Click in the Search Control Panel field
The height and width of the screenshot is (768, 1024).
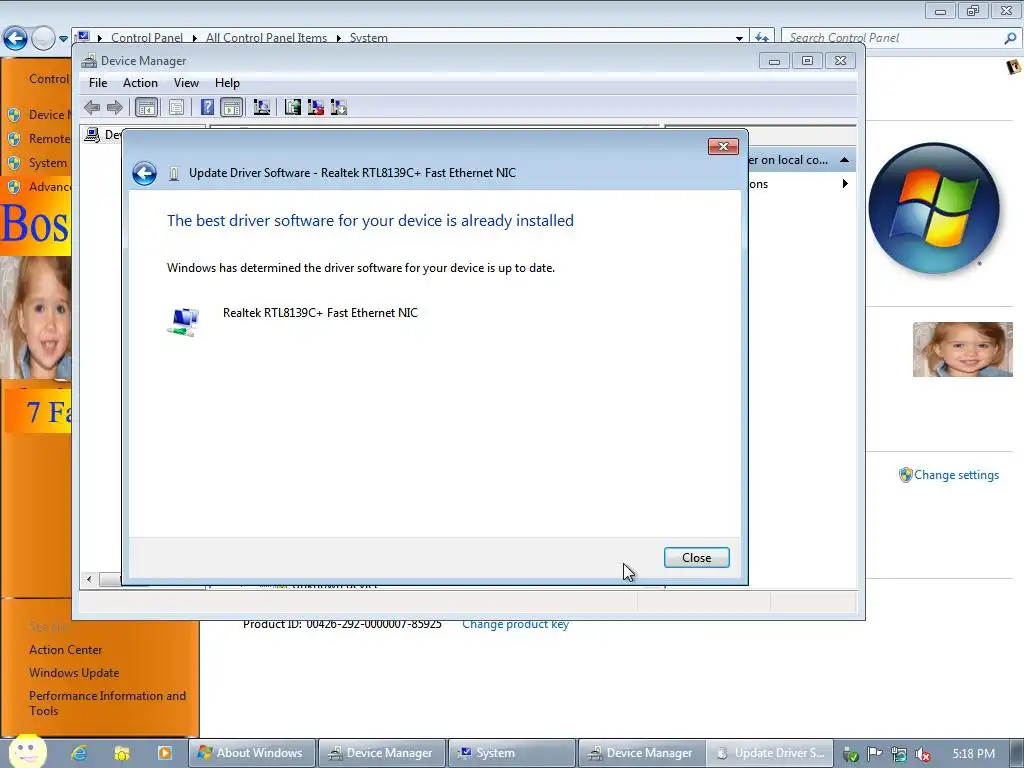891,38
